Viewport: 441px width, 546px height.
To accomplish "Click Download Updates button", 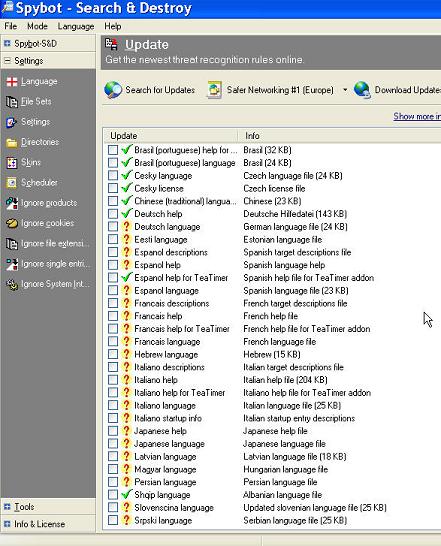I will 397,90.
